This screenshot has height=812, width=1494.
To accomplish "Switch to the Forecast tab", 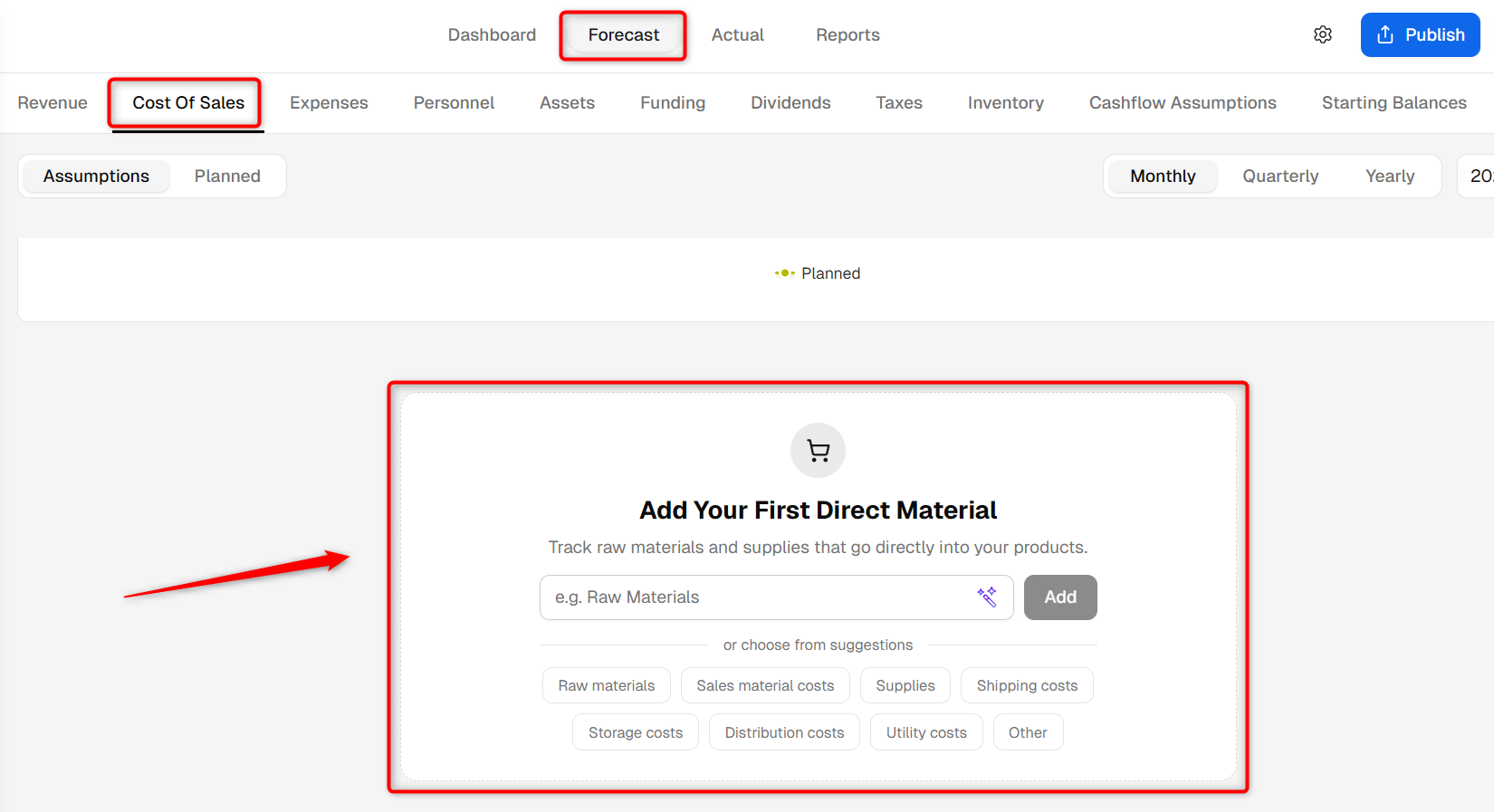I will (x=624, y=34).
